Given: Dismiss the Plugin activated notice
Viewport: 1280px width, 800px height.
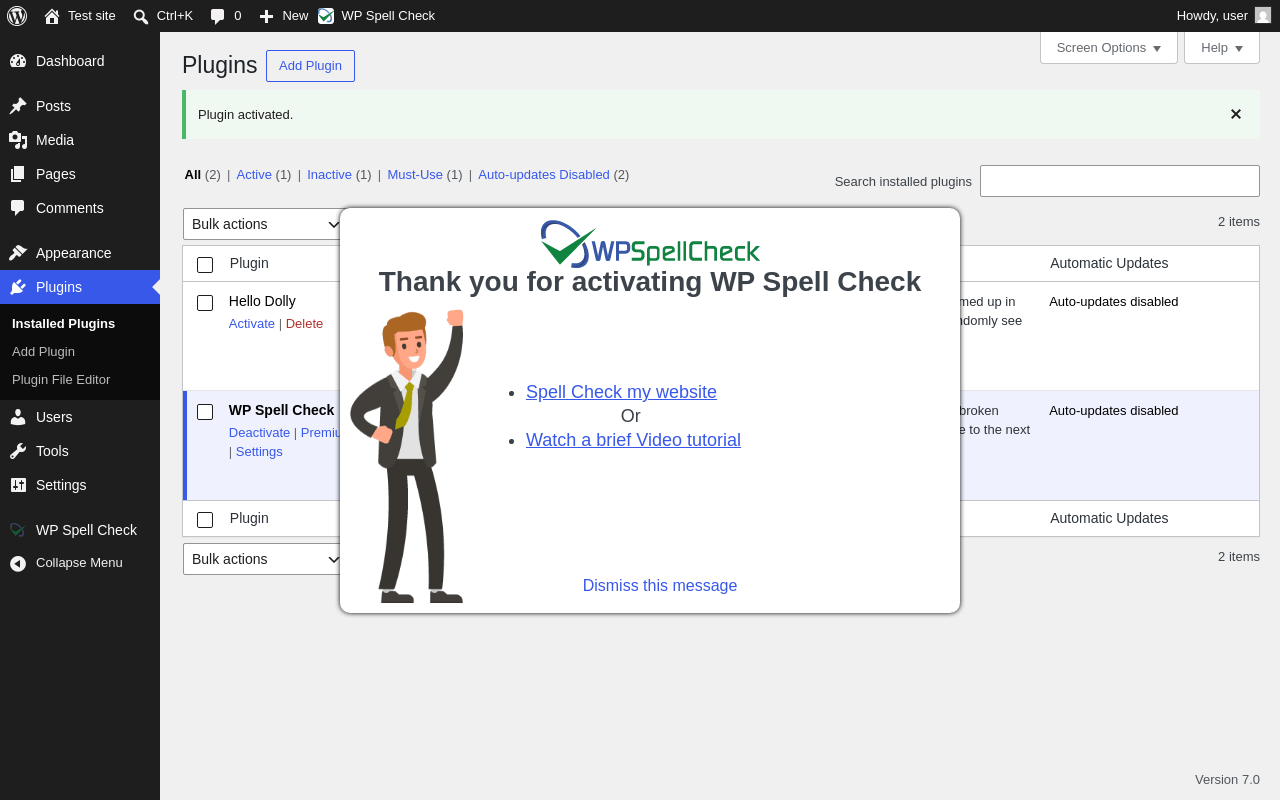Looking at the screenshot, I should tap(1236, 114).
